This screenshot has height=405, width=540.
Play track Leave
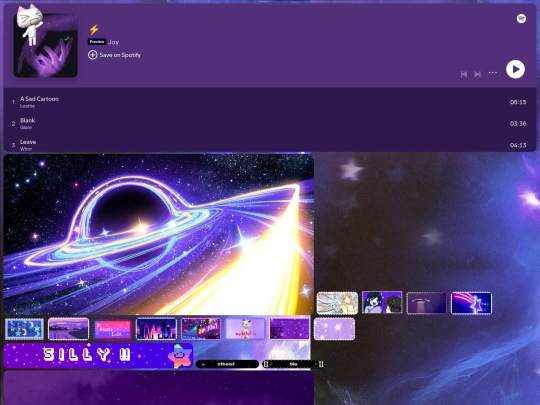point(270,145)
